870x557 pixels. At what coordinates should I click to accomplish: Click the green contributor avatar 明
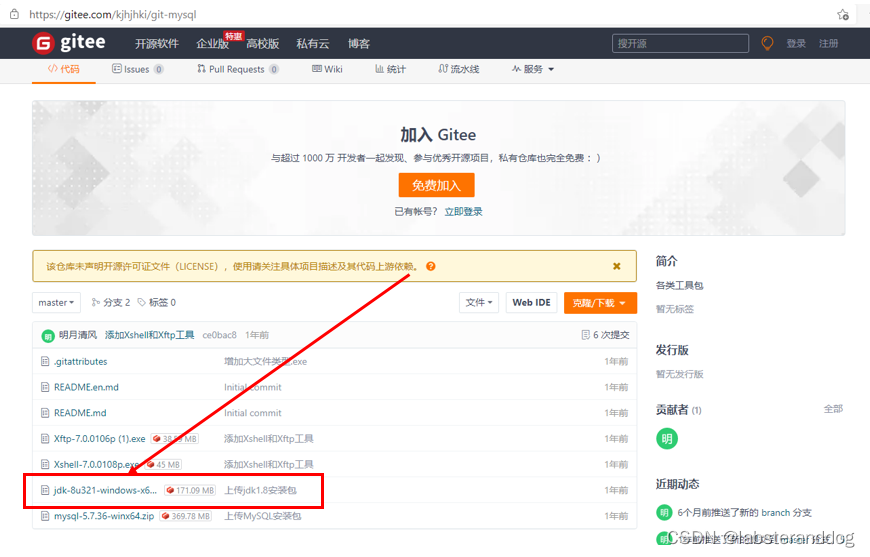(x=667, y=439)
